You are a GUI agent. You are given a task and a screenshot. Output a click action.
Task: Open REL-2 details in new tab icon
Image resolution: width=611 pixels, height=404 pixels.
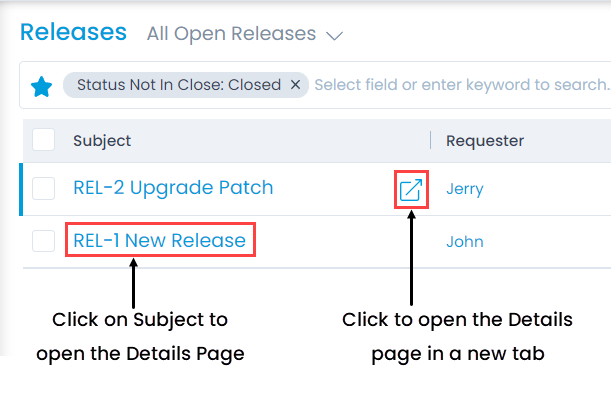[x=411, y=190]
